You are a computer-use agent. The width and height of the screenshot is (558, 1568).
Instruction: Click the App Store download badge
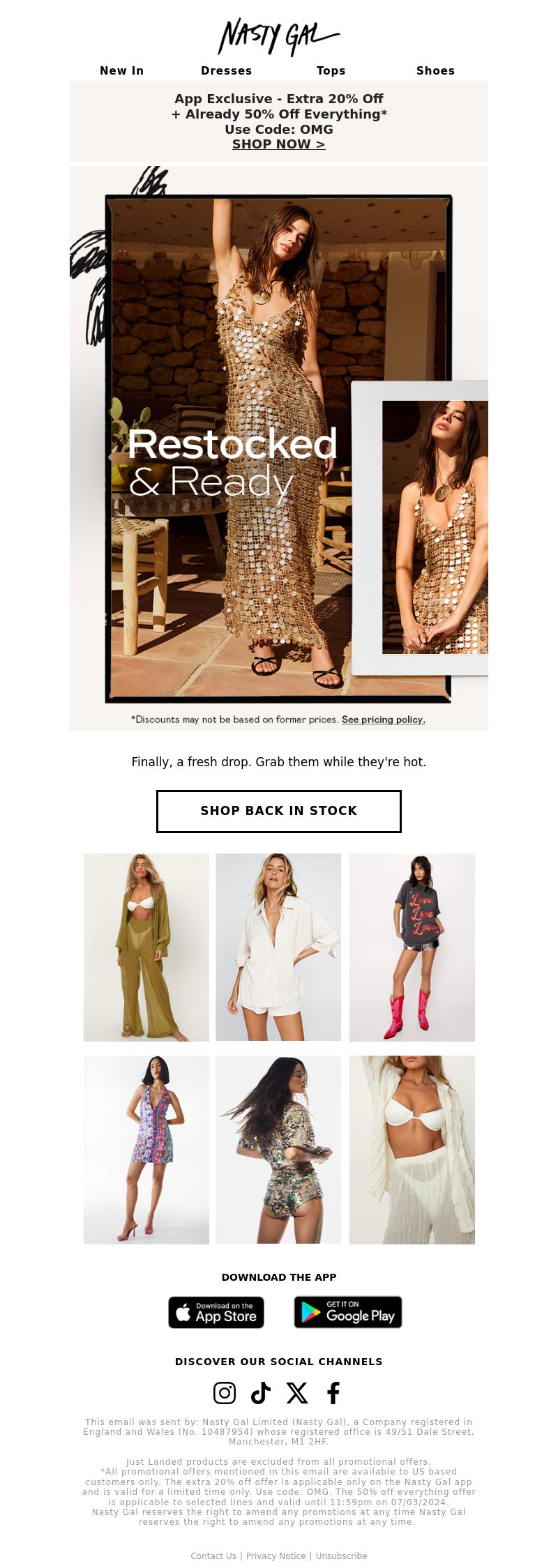(x=216, y=1312)
